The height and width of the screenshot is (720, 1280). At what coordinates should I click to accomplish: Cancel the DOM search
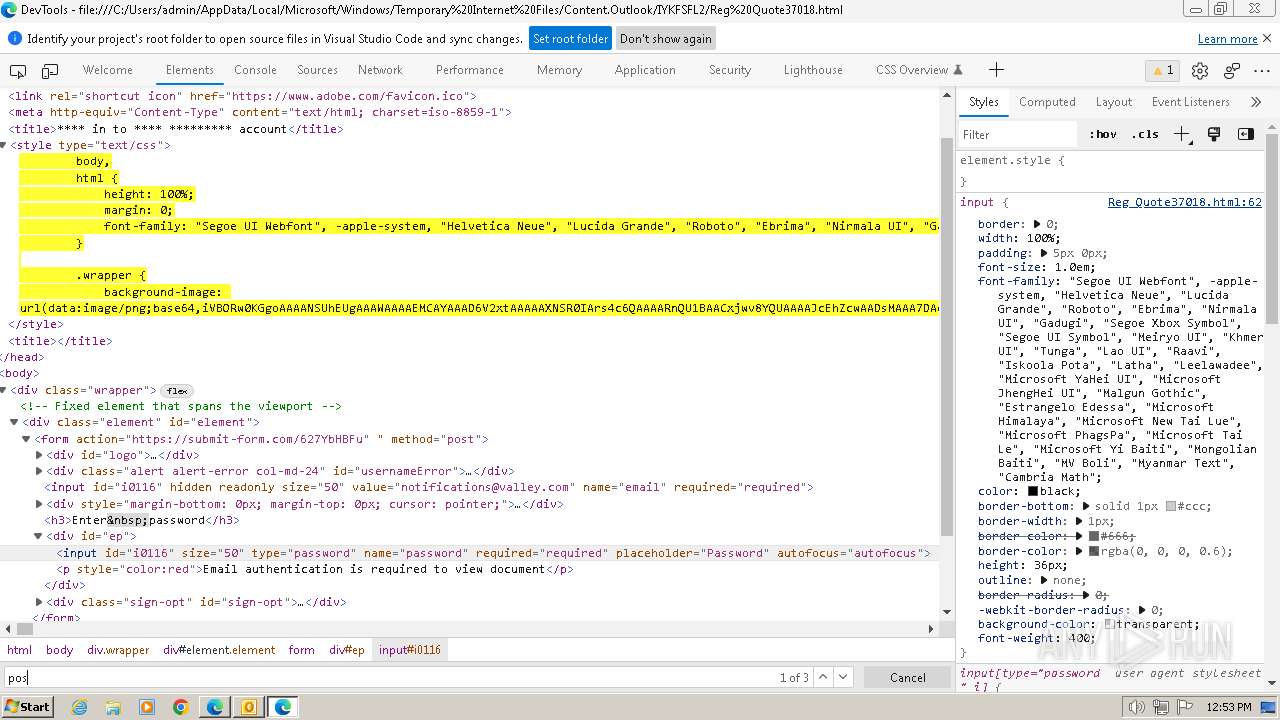(908, 677)
